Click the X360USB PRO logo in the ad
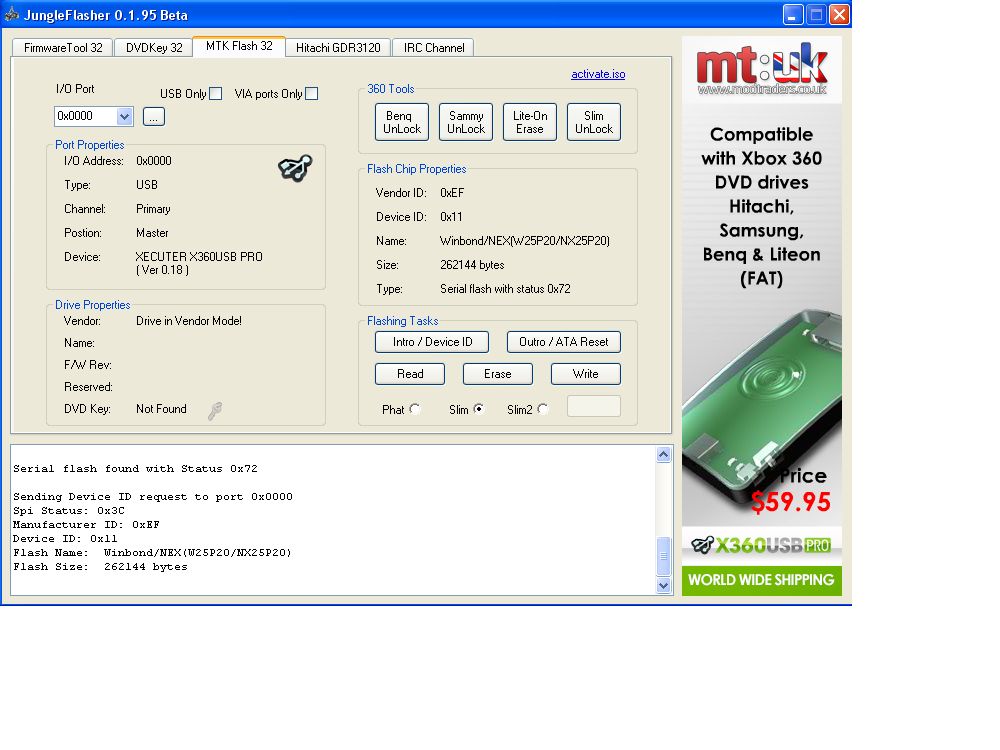 [761, 545]
